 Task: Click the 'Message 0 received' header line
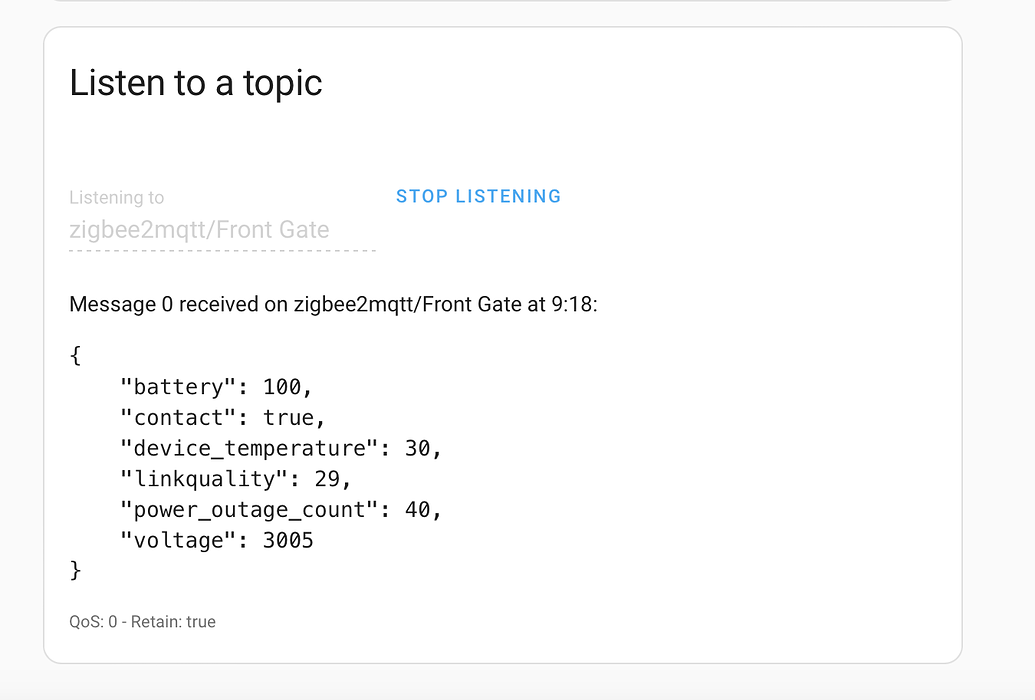pyautogui.click(x=333, y=304)
